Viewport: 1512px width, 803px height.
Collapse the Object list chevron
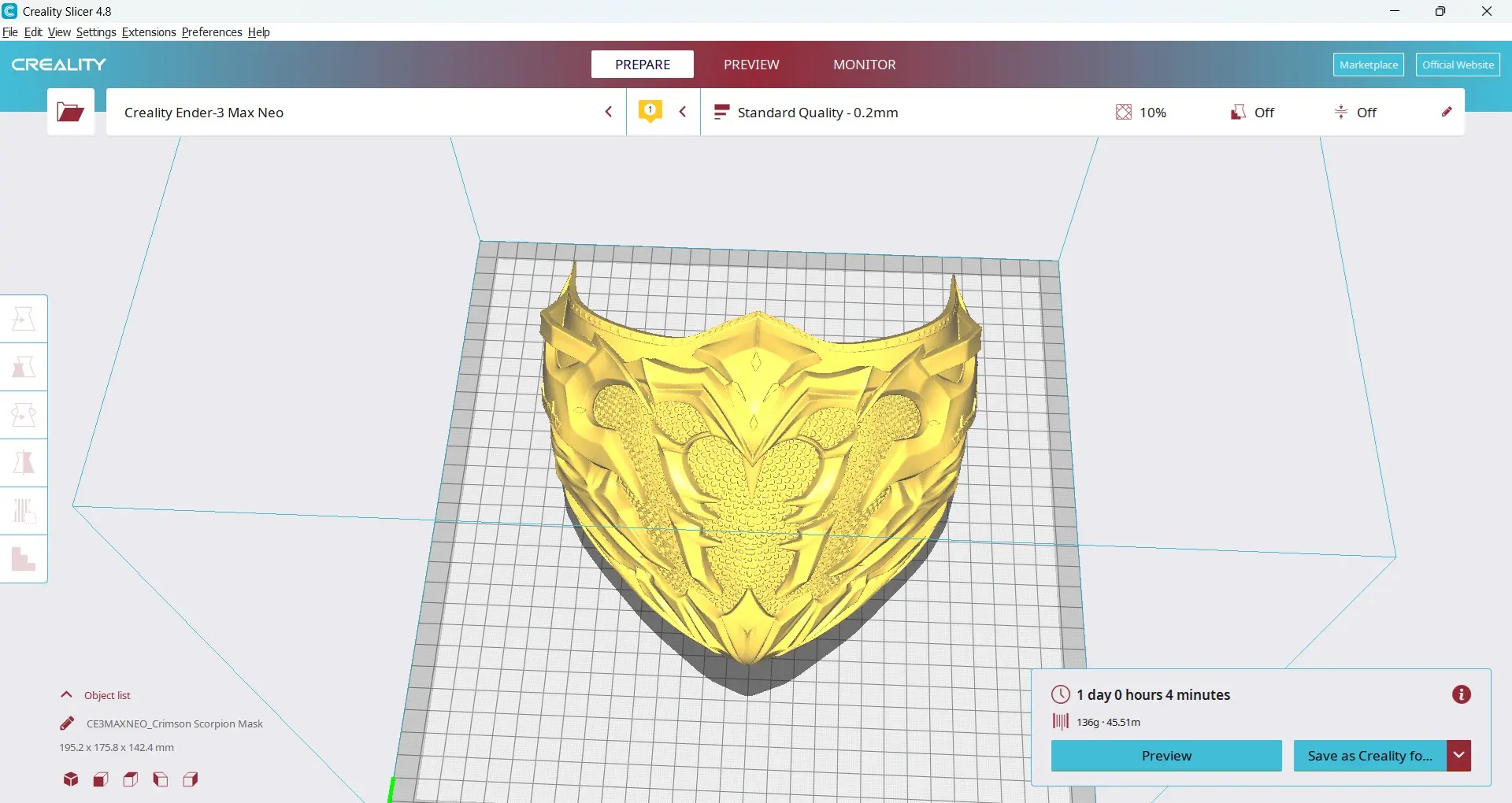[x=66, y=695]
